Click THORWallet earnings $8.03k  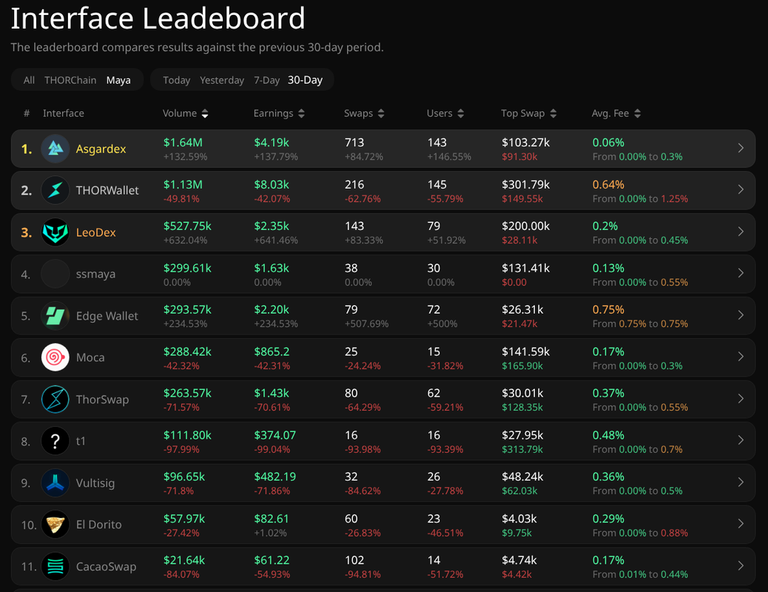click(271, 185)
